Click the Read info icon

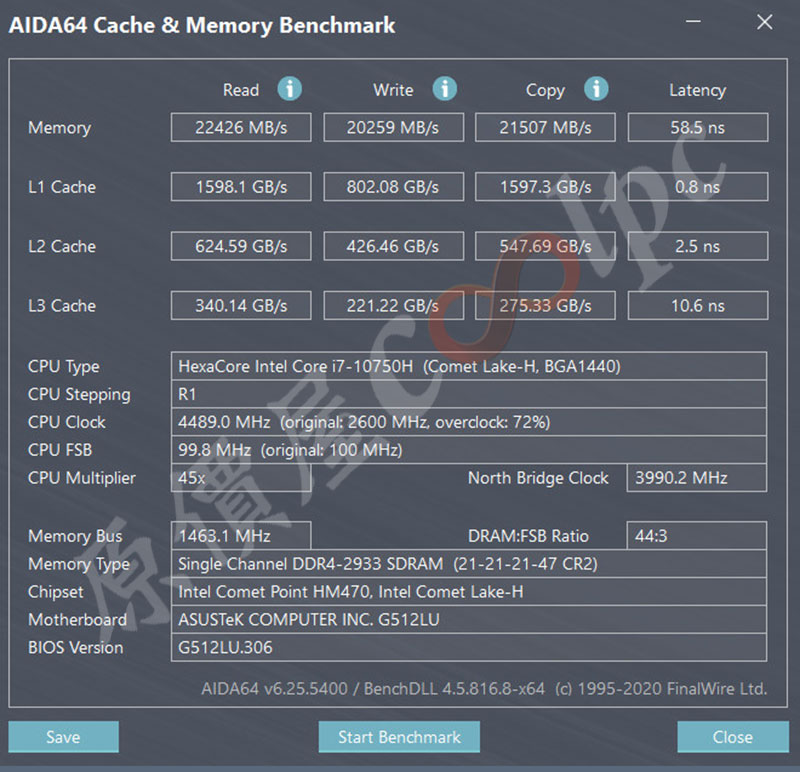click(289, 89)
